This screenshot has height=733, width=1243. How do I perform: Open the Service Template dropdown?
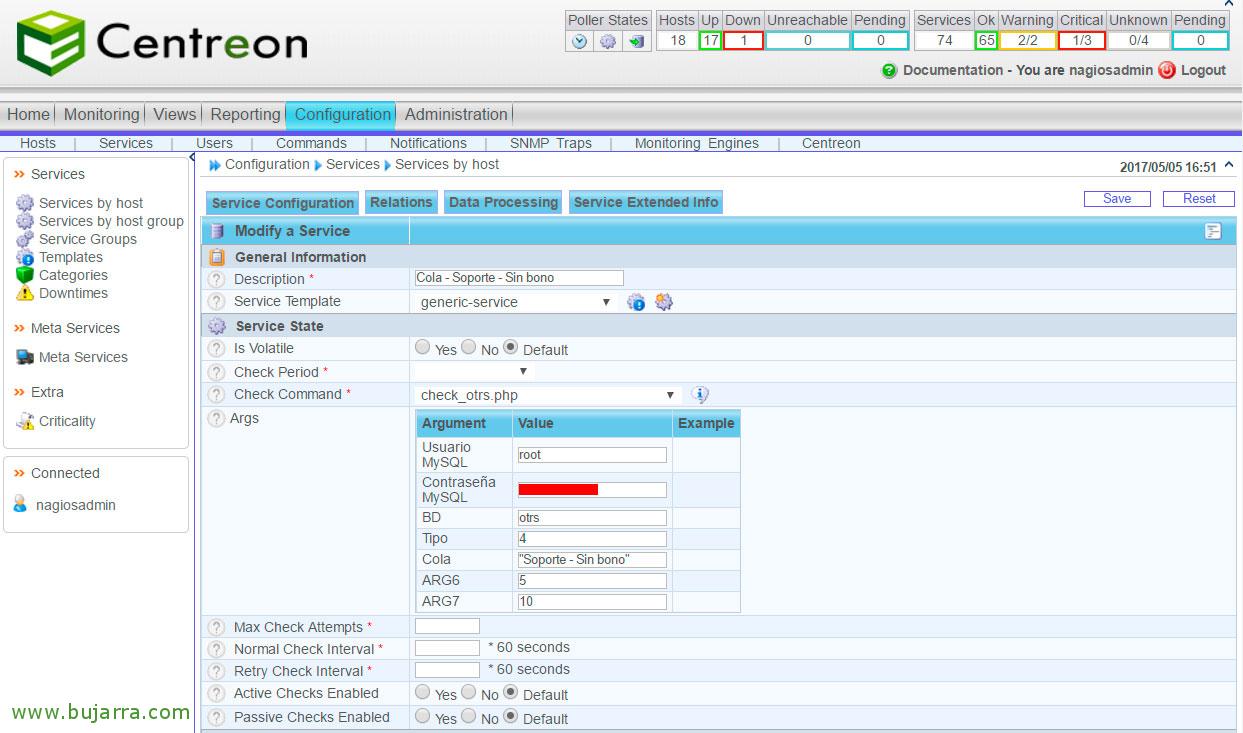click(x=515, y=302)
